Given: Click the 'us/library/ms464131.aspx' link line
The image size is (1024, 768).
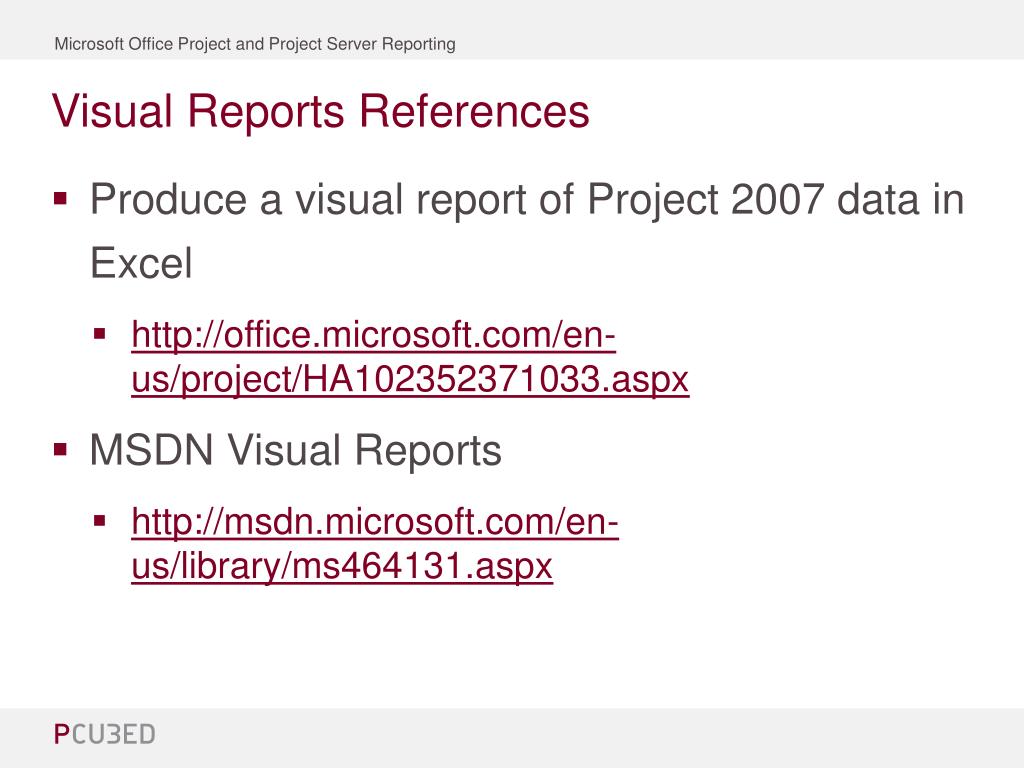Looking at the screenshot, I should pos(342,565).
